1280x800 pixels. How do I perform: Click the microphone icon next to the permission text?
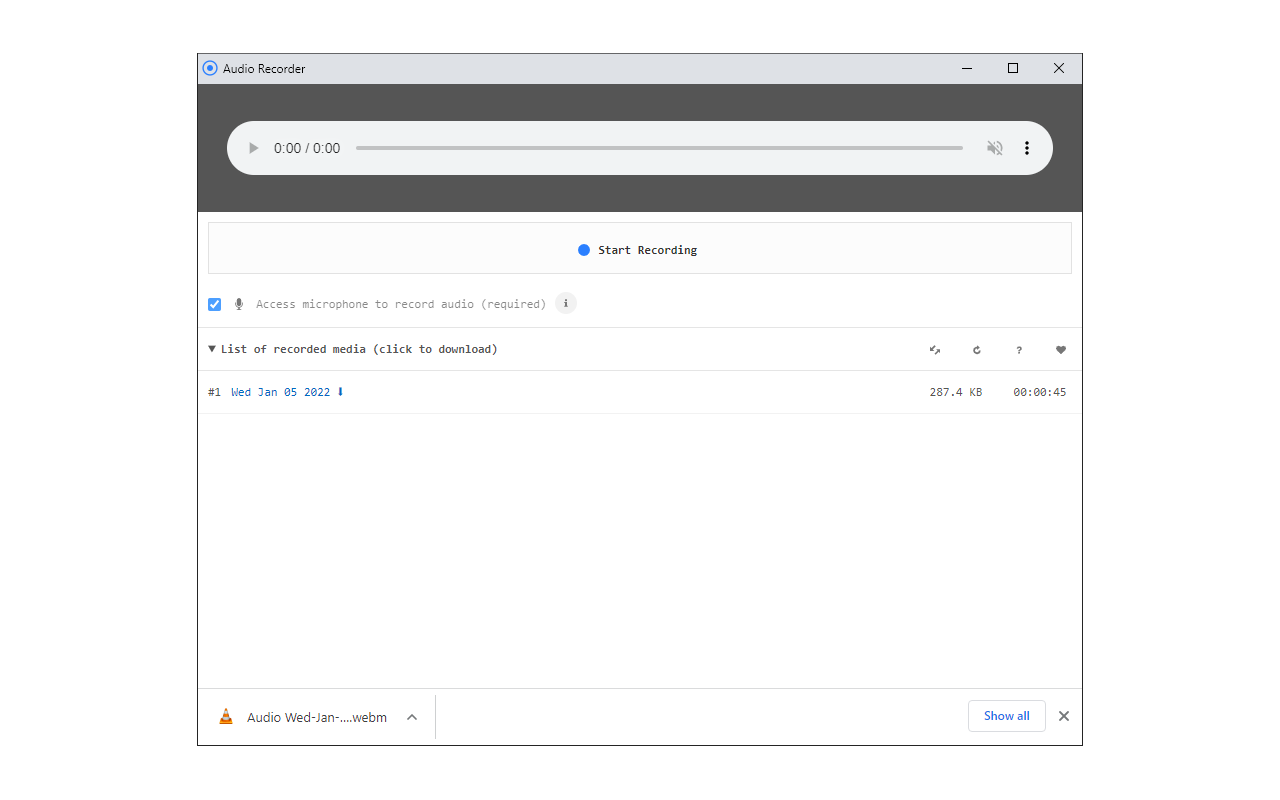pos(239,303)
